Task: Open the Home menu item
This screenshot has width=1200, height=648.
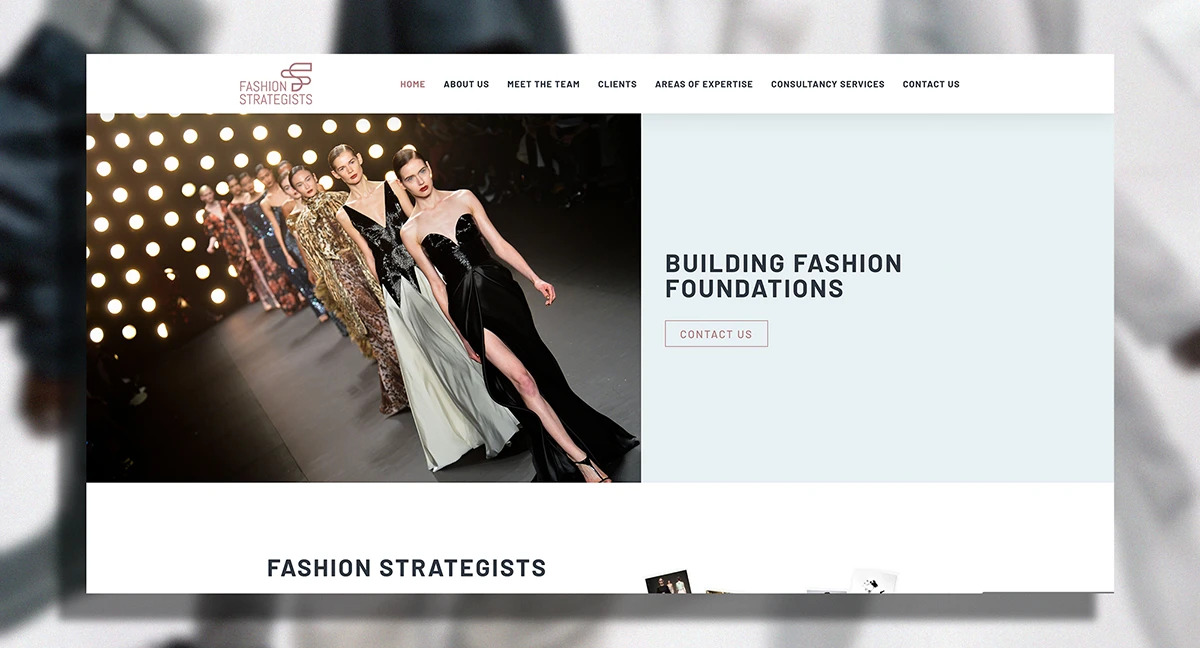Action: [413, 84]
